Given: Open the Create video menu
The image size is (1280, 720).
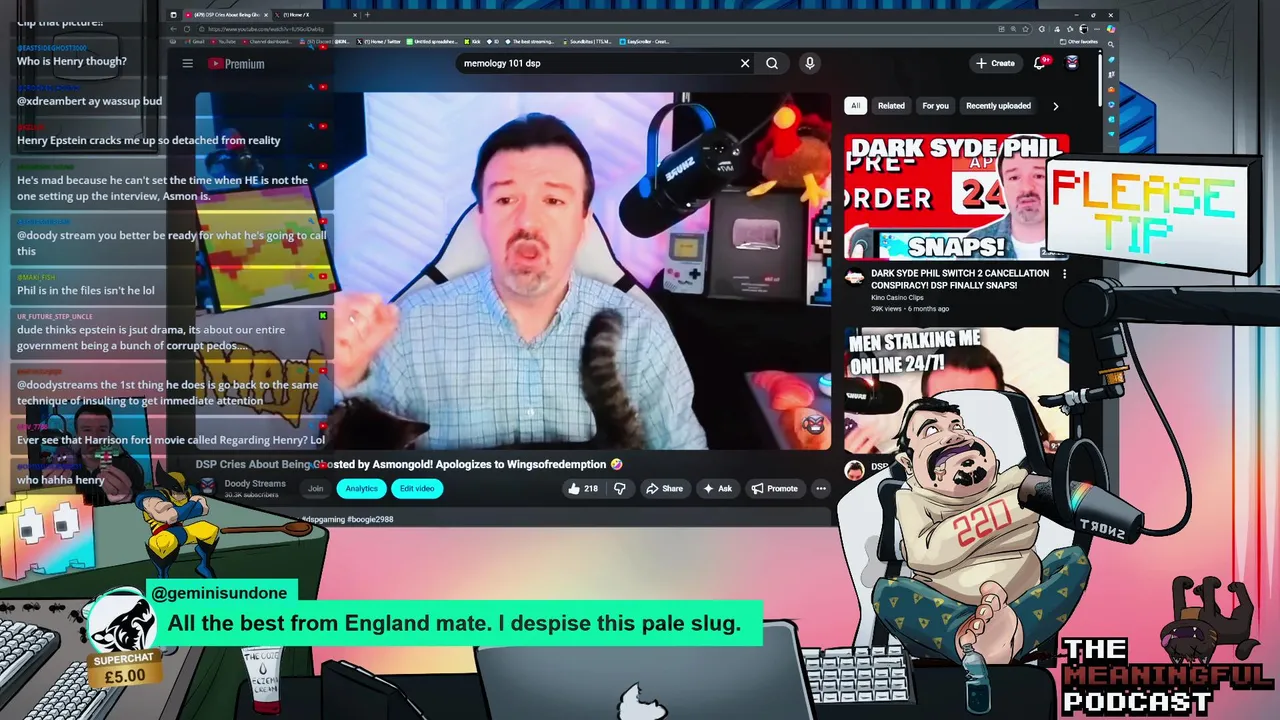Looking at the screenshot, I should point(995,63).
